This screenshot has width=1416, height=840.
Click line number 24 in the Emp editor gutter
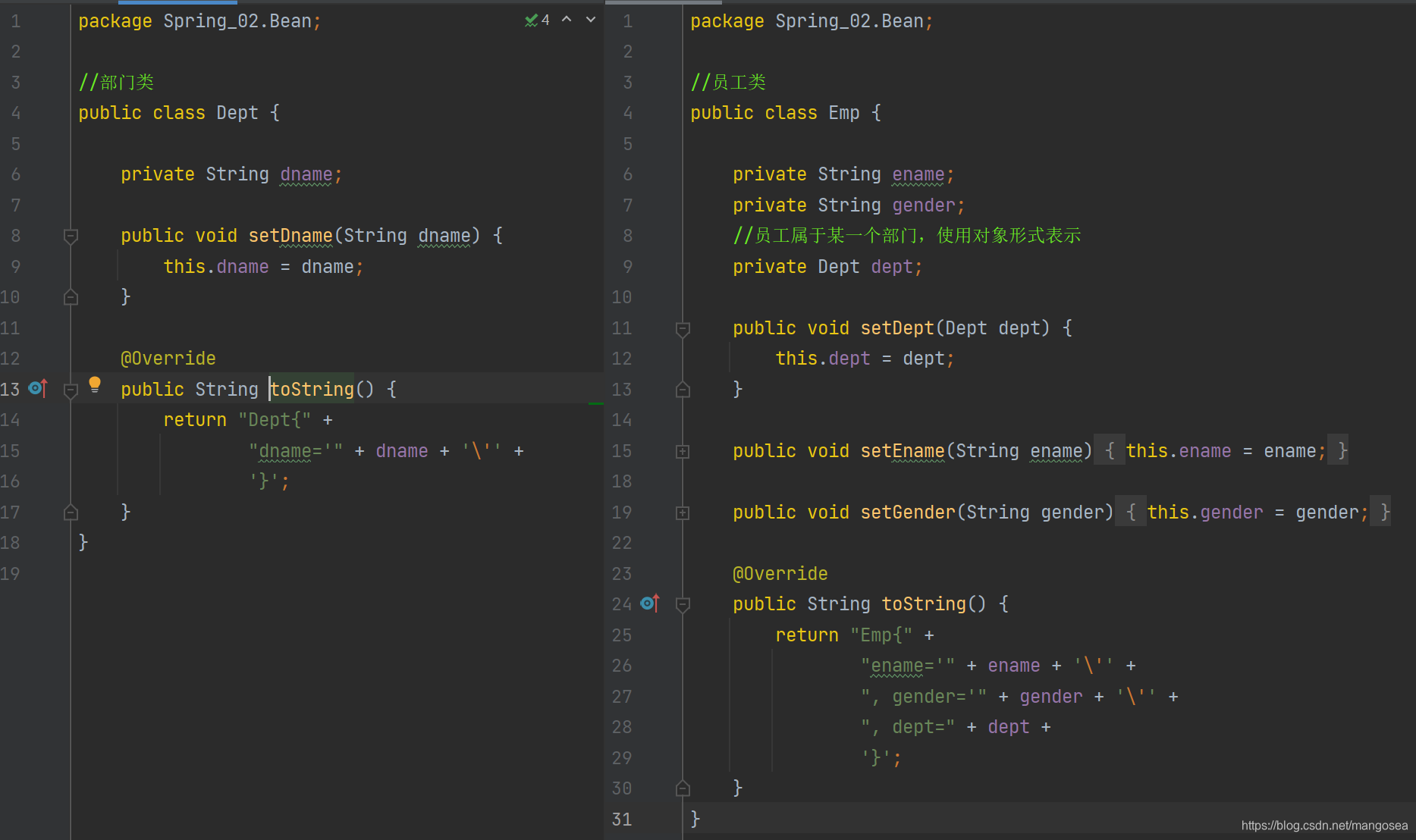(622, 604)
